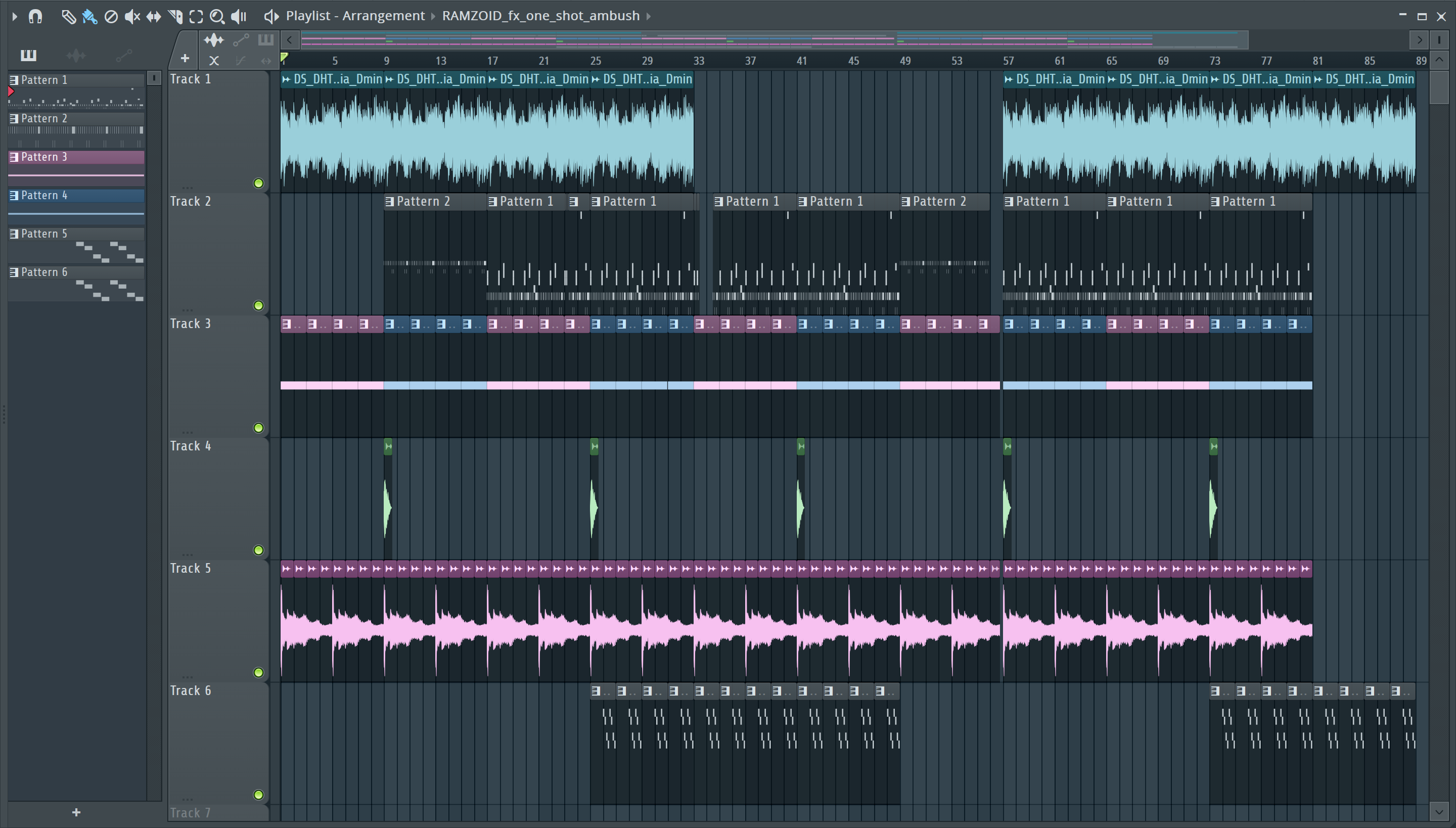Open menu of first Track 6 pattern clip

[596, 691]
